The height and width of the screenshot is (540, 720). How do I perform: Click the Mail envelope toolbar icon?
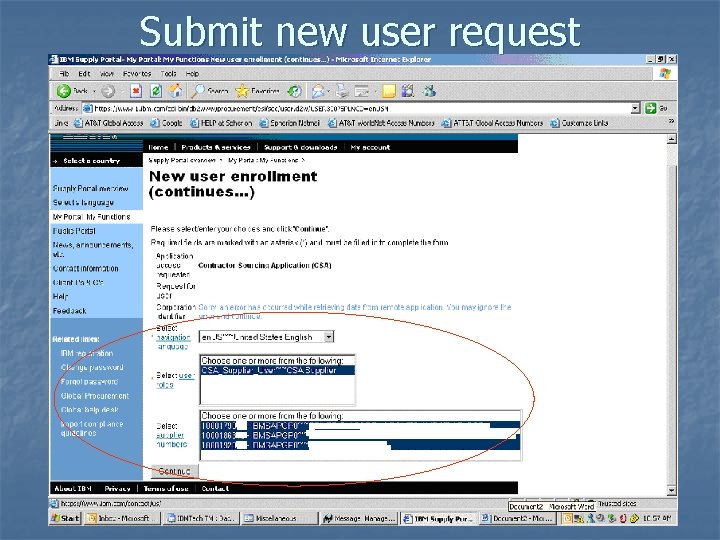click(317, 91)
